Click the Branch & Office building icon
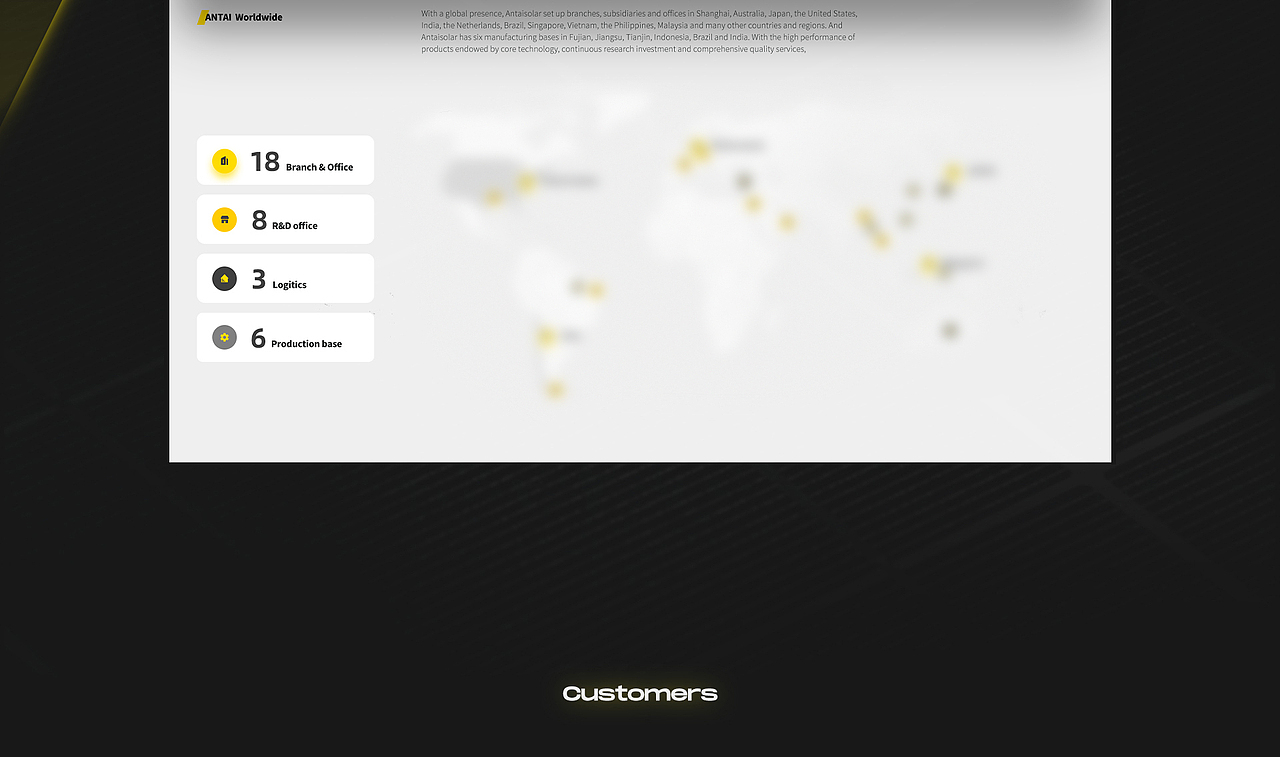The image size is (1280, 757). pyautogui.click(x=224, y=161)
